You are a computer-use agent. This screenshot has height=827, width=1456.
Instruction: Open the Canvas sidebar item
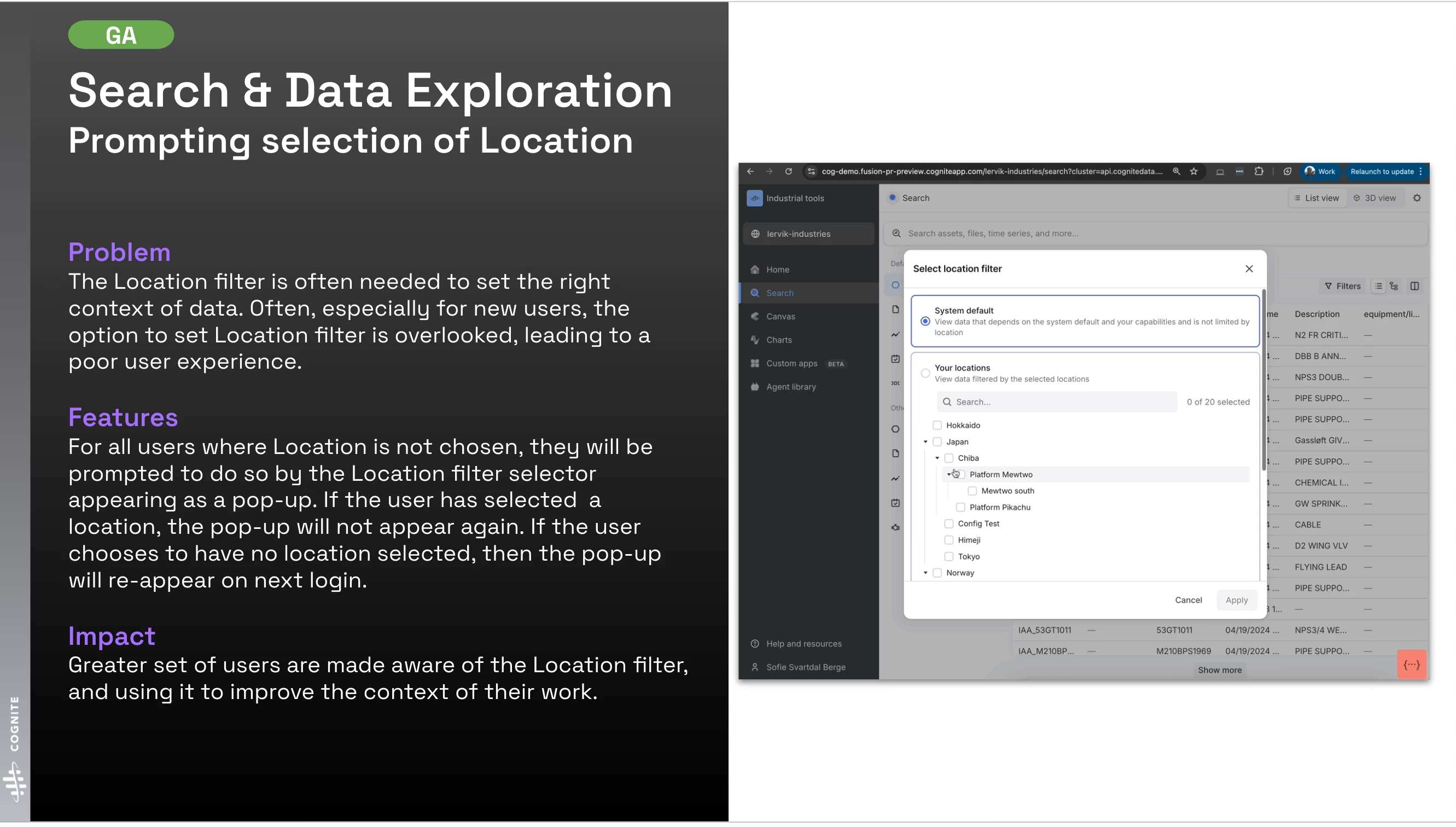coord(781,316)
